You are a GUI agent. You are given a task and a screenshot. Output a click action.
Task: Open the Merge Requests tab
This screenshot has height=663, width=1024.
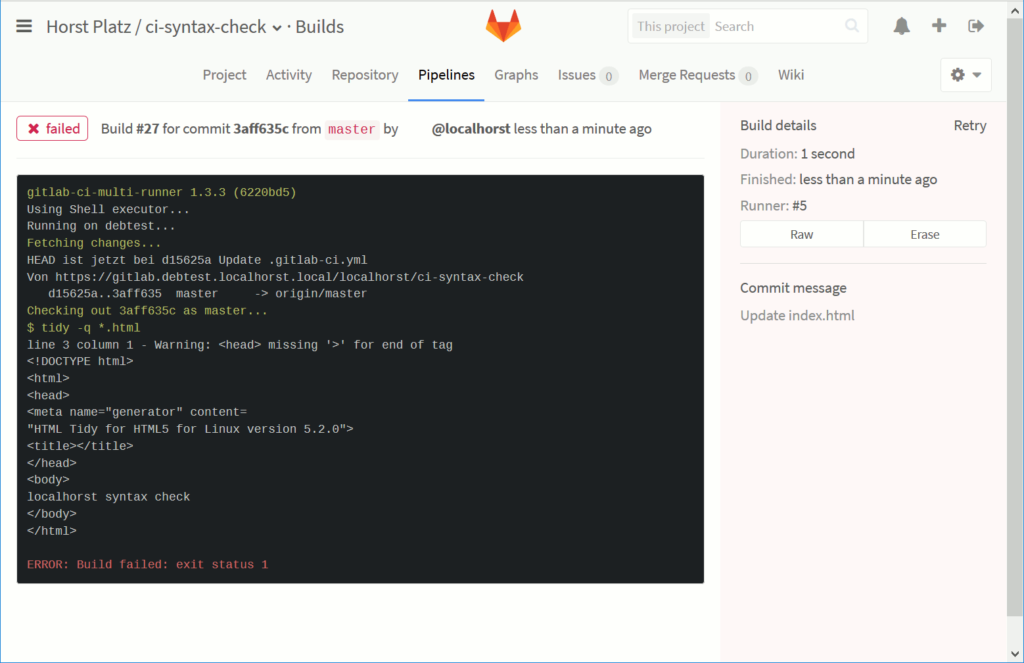pos(688,74)
